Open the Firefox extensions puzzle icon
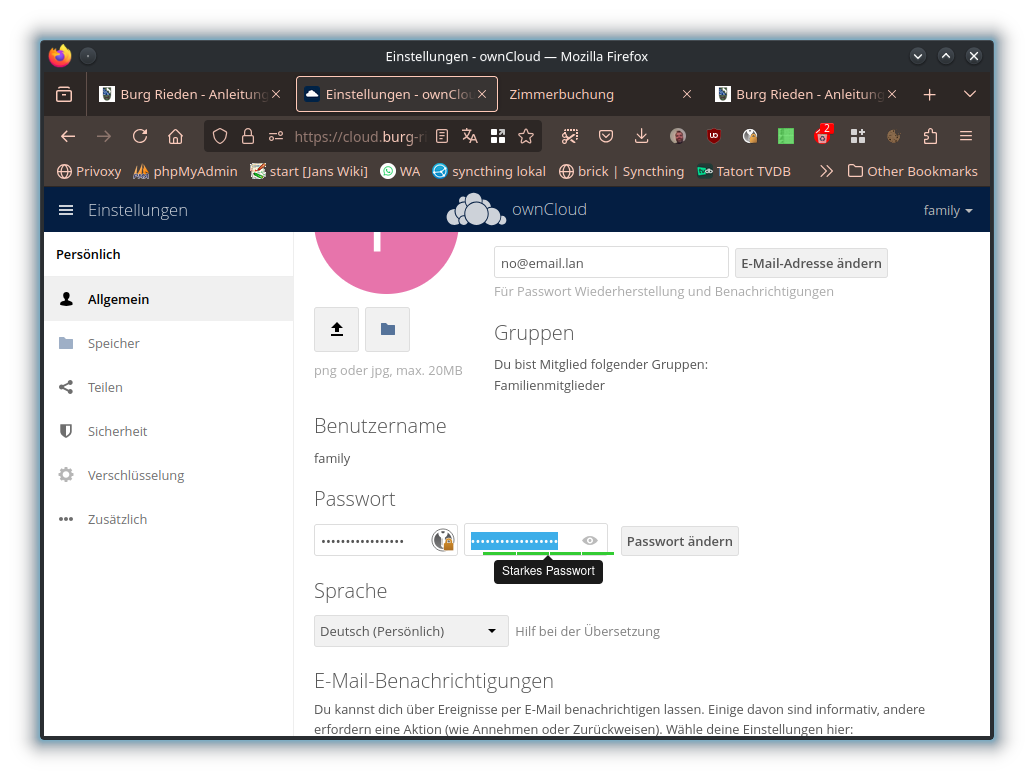The width and height of the screenshot is (1034, 780). click(x=930, y=136)
